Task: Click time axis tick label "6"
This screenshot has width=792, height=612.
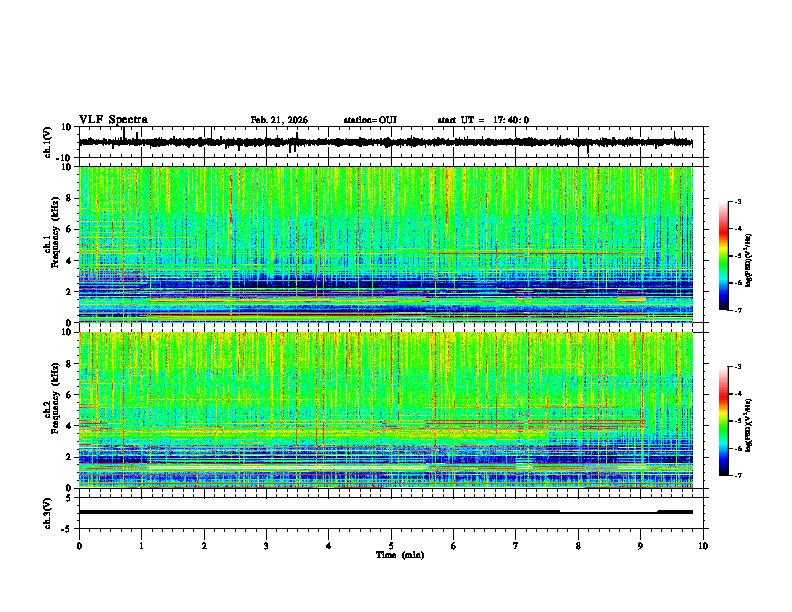Action: 454,546
